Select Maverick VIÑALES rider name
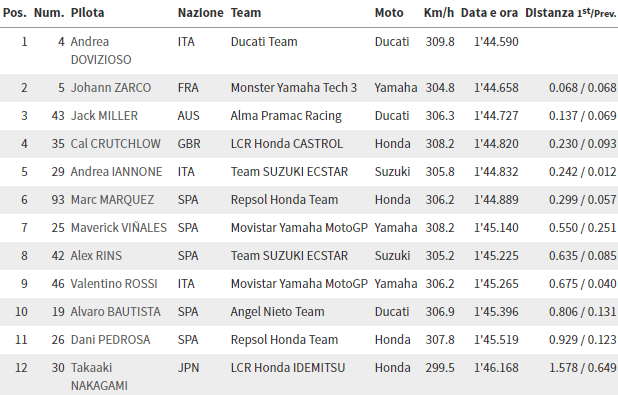This screenshot has width=618, height=395. (119, 227)
